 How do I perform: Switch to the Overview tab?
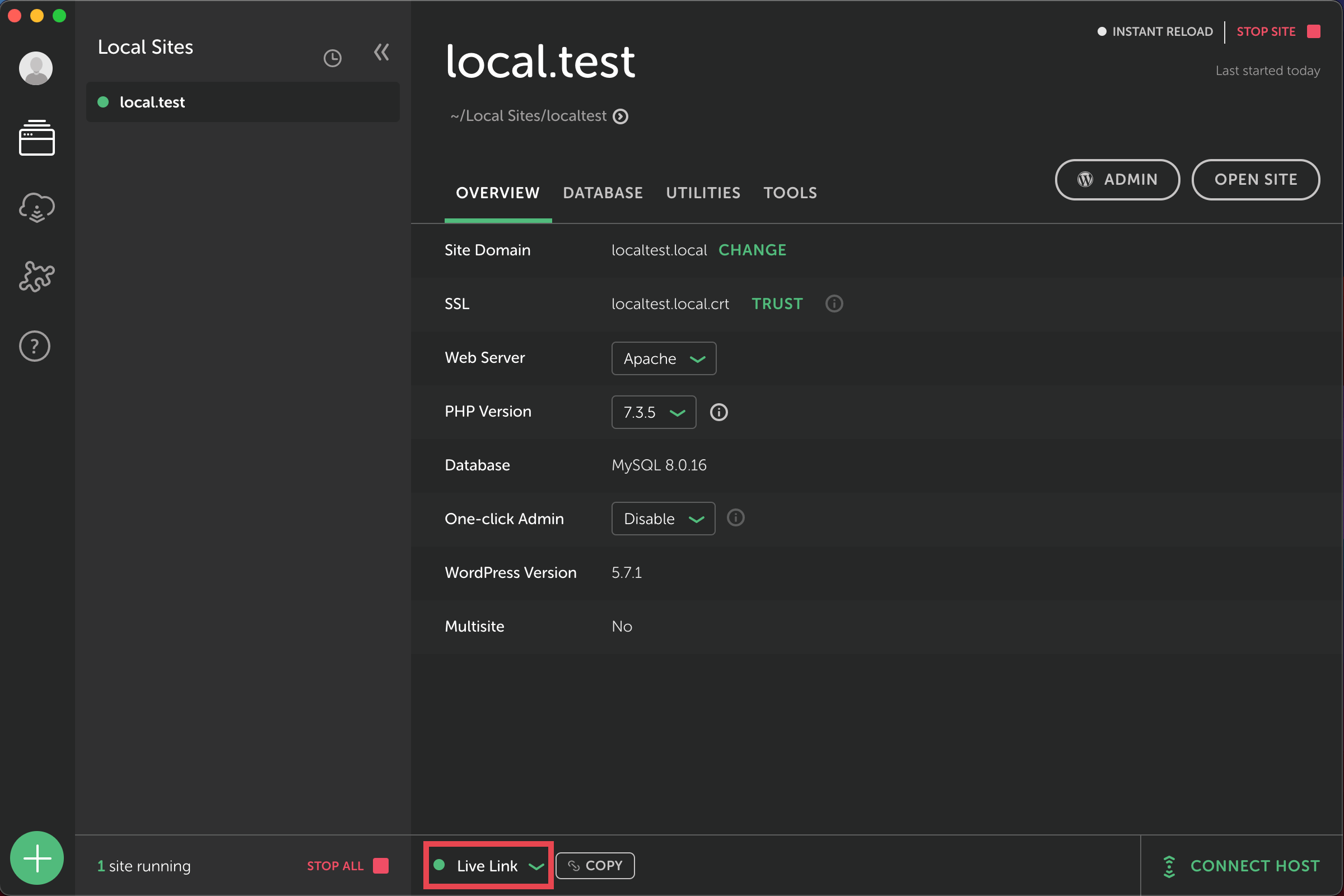(498, 193)
